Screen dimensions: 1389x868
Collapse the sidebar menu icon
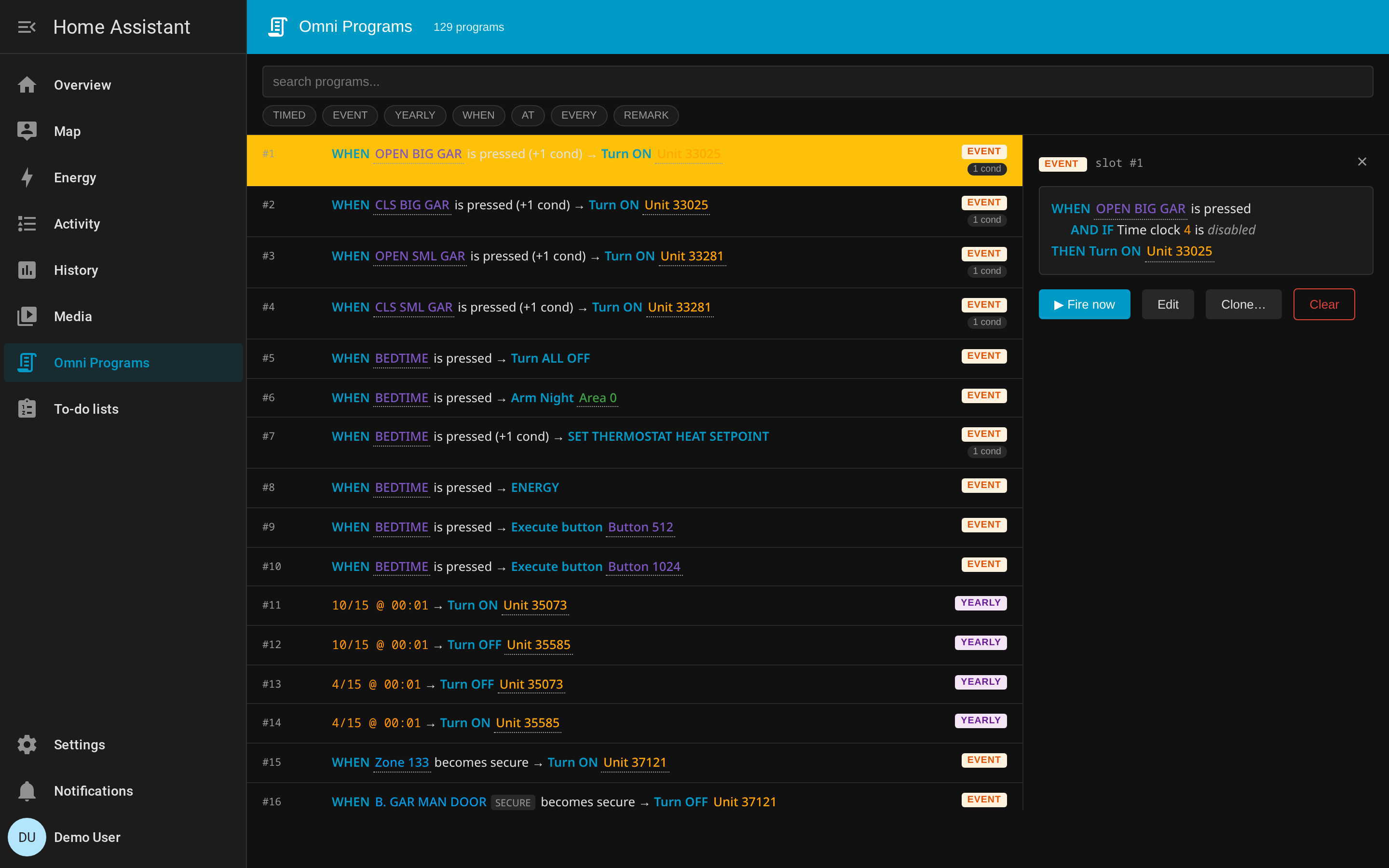[x=27, y=27]
